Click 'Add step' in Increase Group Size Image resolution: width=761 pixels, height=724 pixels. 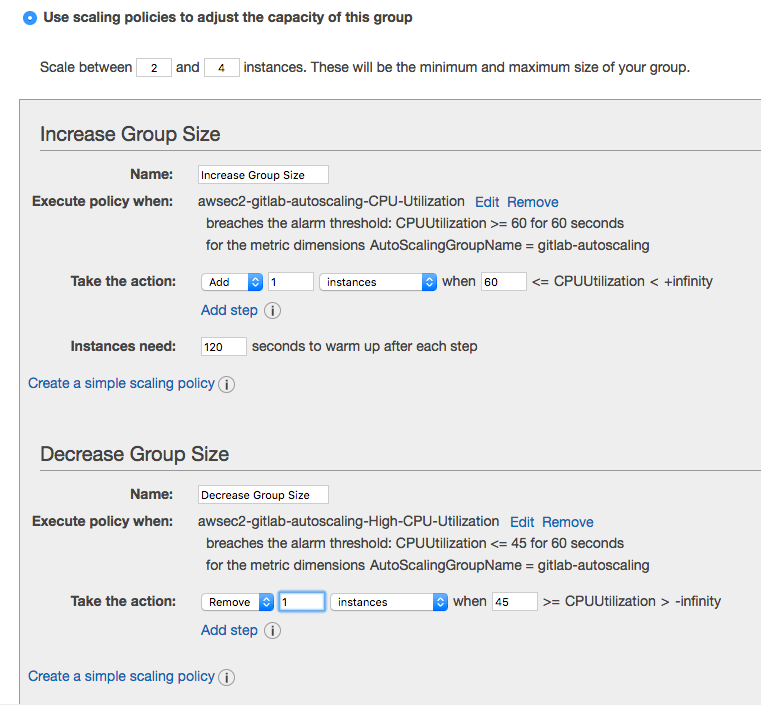pos(229,310)
